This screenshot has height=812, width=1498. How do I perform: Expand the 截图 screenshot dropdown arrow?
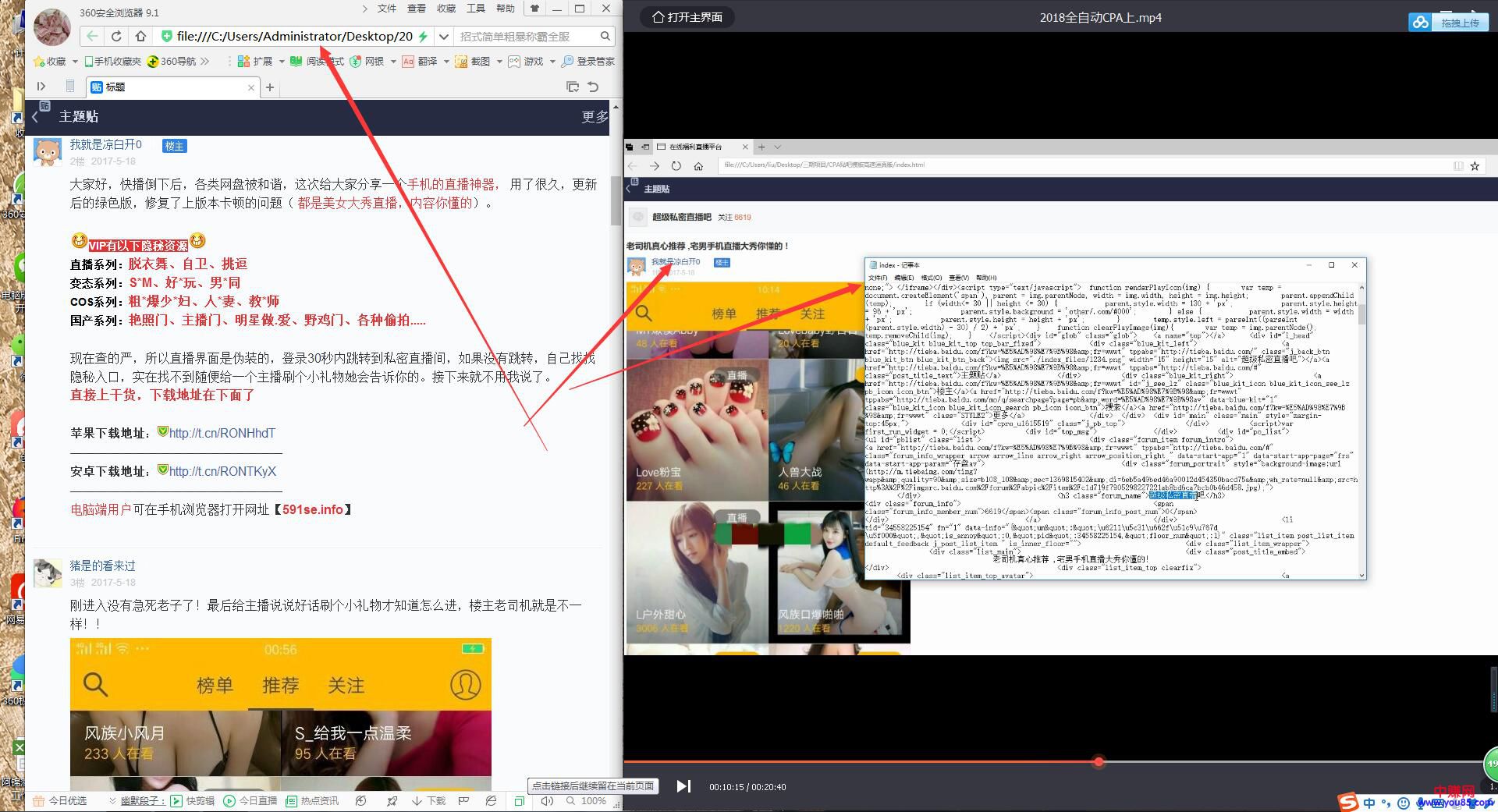(499, 62)
